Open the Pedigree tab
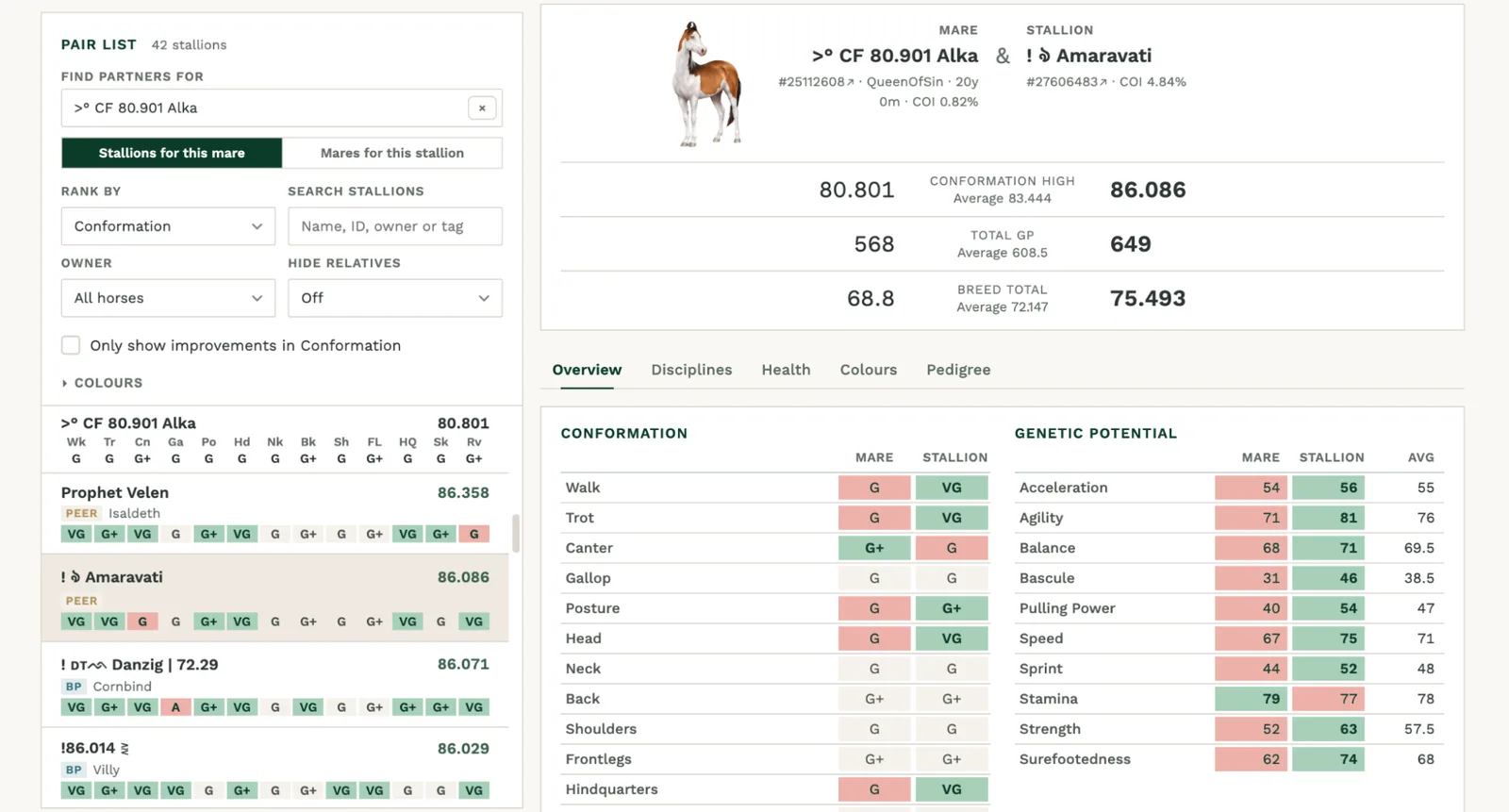This screenshot has height=812, width=1509. [958, 370]
